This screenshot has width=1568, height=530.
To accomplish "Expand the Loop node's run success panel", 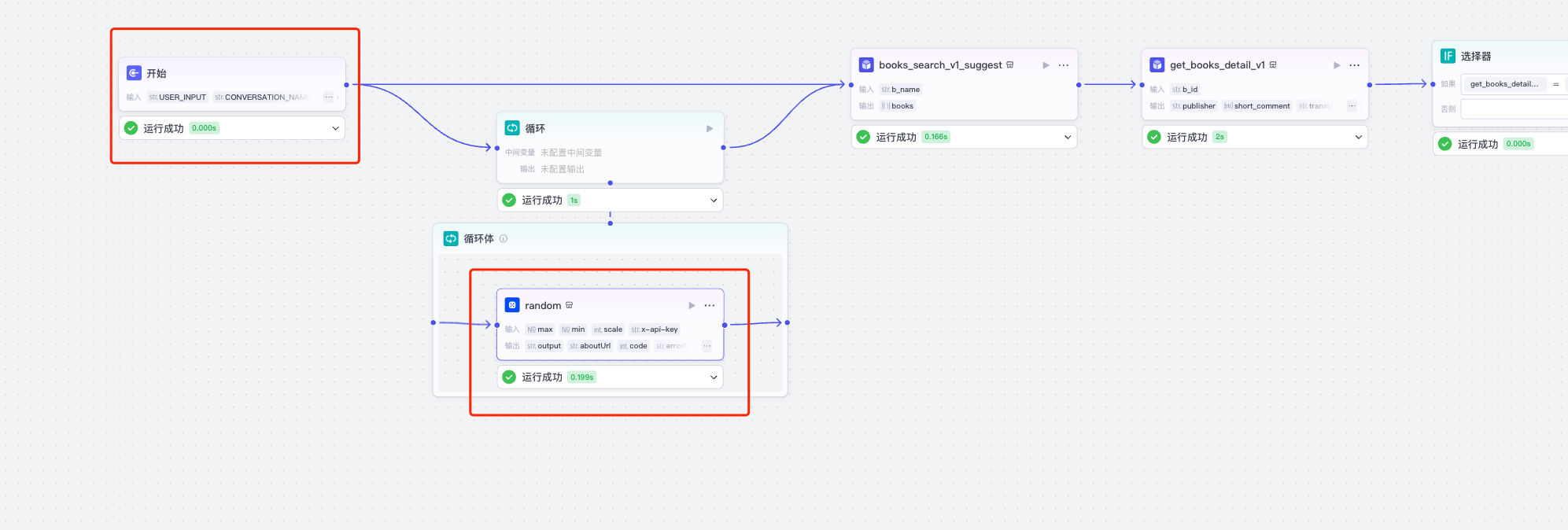I will tap(714, 201).
